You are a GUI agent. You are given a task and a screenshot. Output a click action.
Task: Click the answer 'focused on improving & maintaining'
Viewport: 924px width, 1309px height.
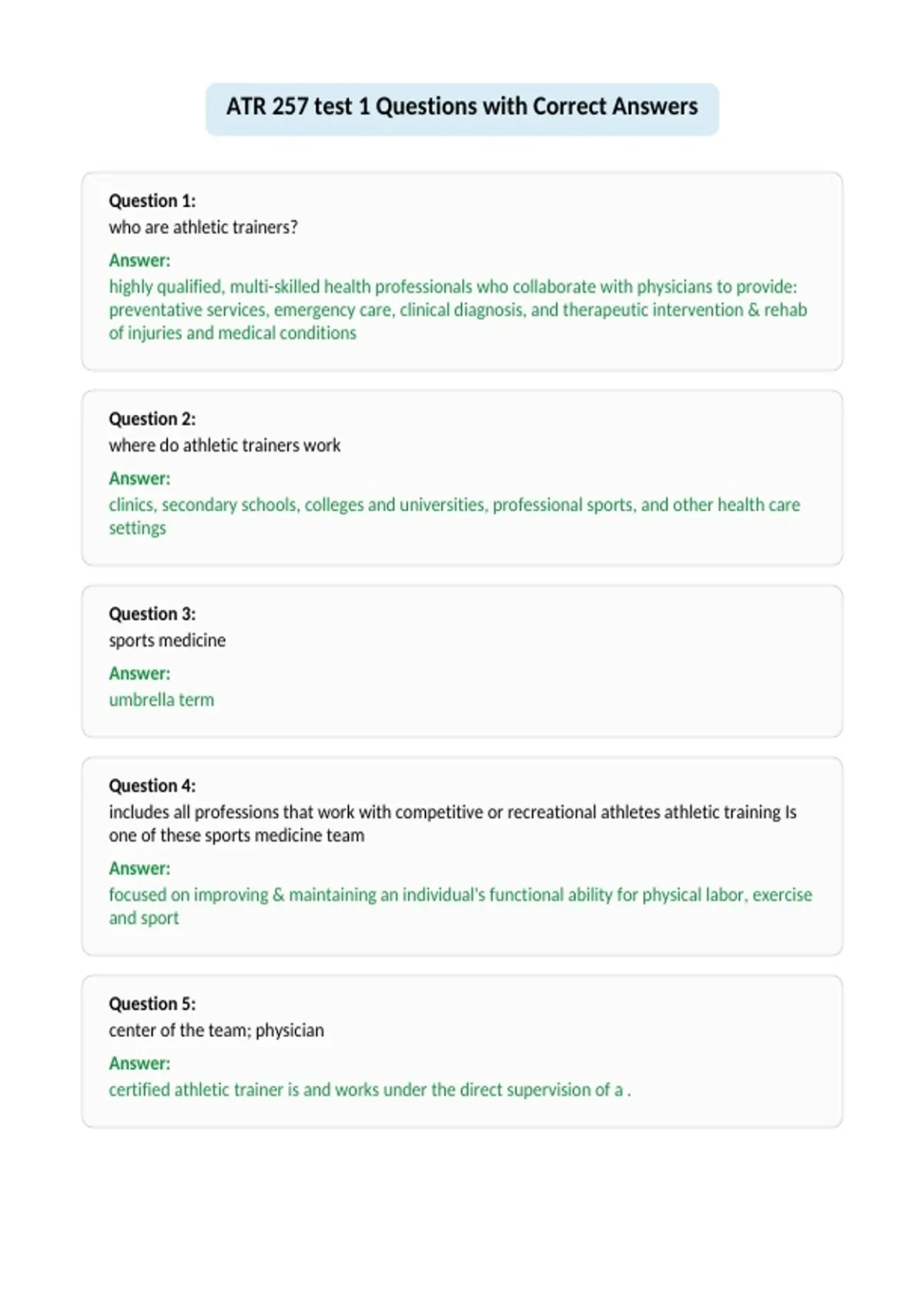click(460, 906)
